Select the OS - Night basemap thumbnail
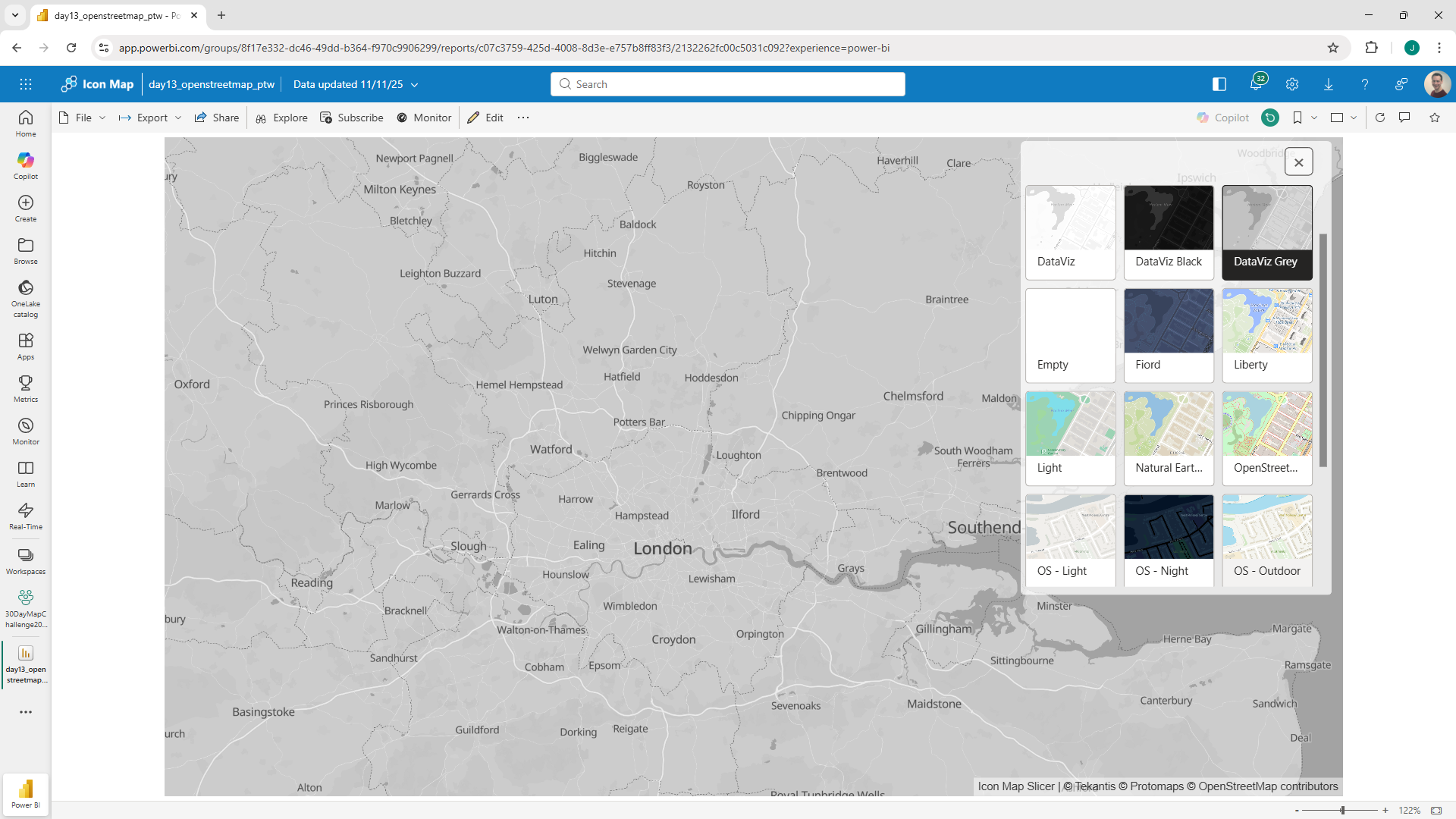This screenshot has height=819, width=1456. (x=1168, y=539)
